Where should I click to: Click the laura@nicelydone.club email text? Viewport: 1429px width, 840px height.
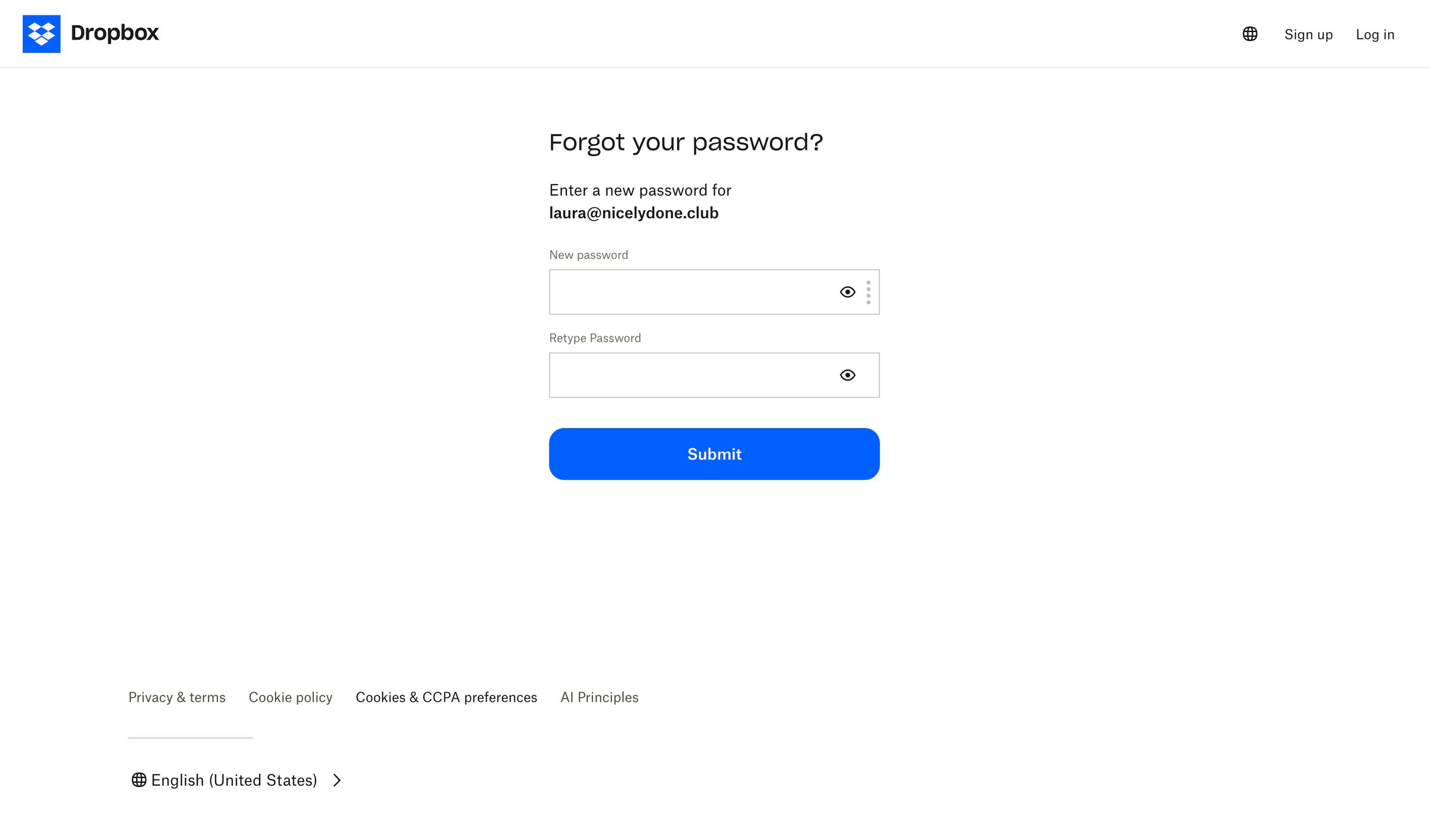pos(634,213)
